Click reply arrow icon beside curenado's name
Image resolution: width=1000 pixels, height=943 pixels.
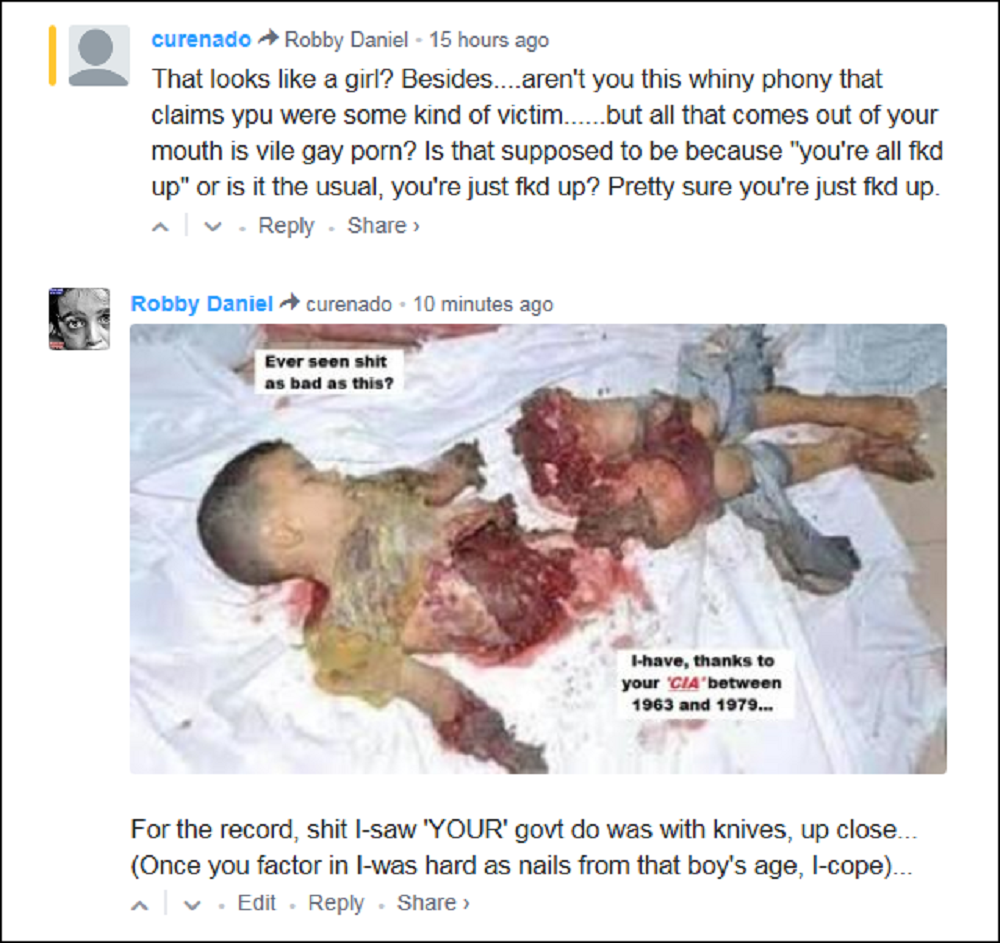click(x=268, y=38)
